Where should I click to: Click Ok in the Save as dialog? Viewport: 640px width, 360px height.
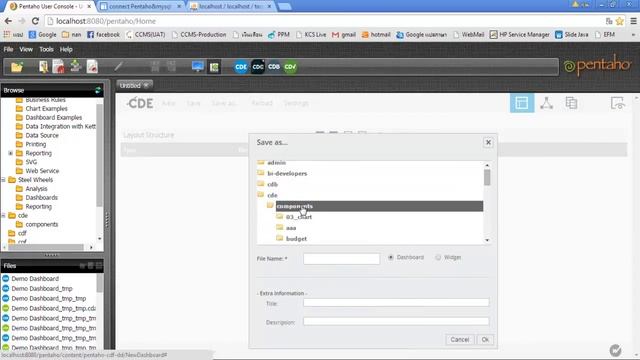[x=485, y=340]
